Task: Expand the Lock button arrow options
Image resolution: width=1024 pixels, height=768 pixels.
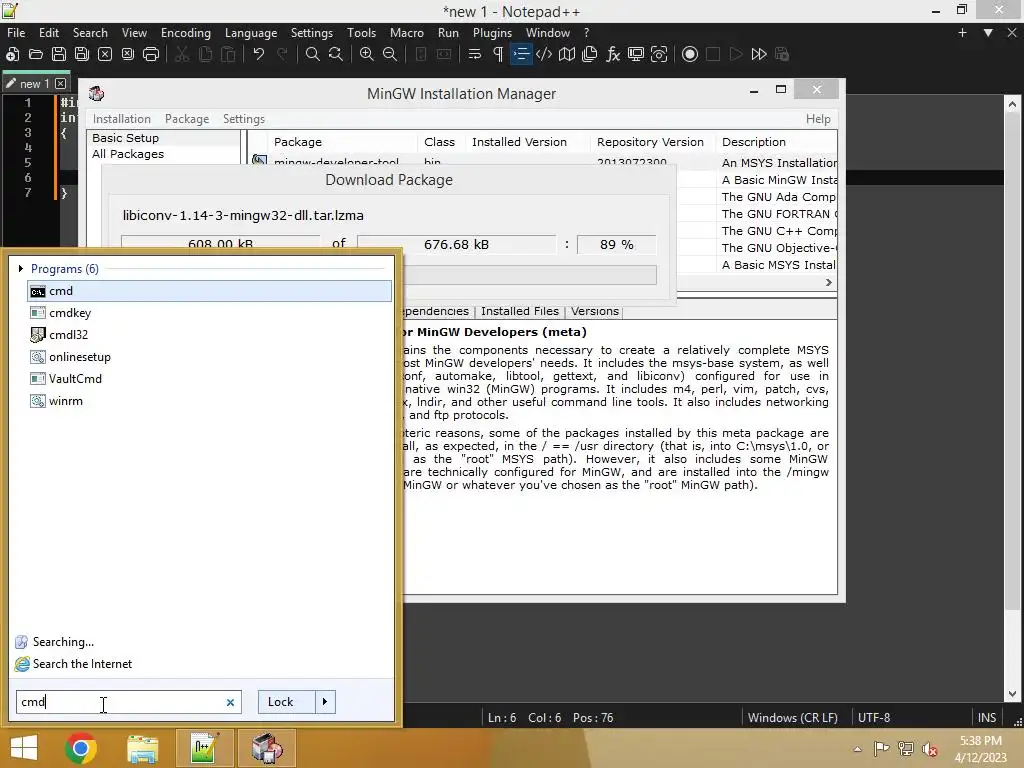Action: [325, 702]
